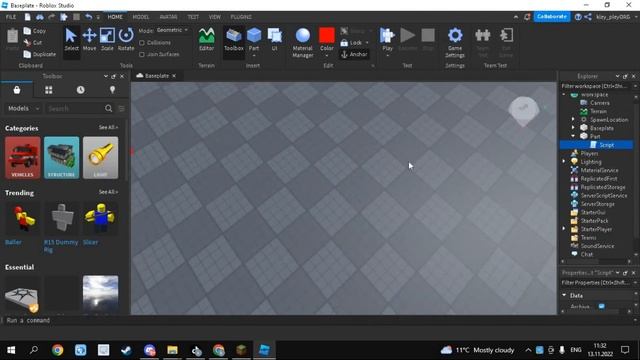Click Duplicate in Clipboard group

(40, 54)
